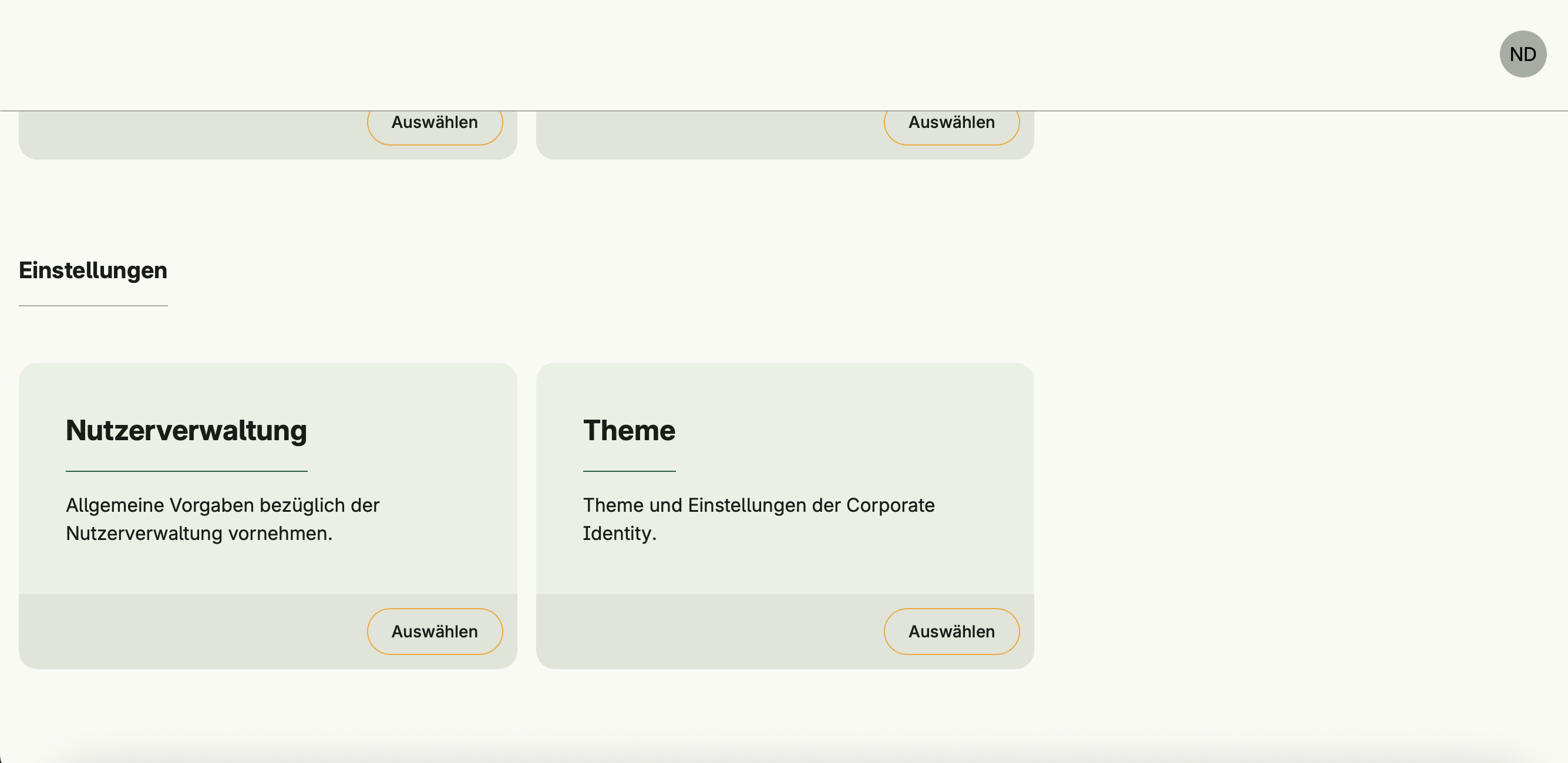
Task: Click the Einstellungen section heading
Action: click(x=93, y=270)
